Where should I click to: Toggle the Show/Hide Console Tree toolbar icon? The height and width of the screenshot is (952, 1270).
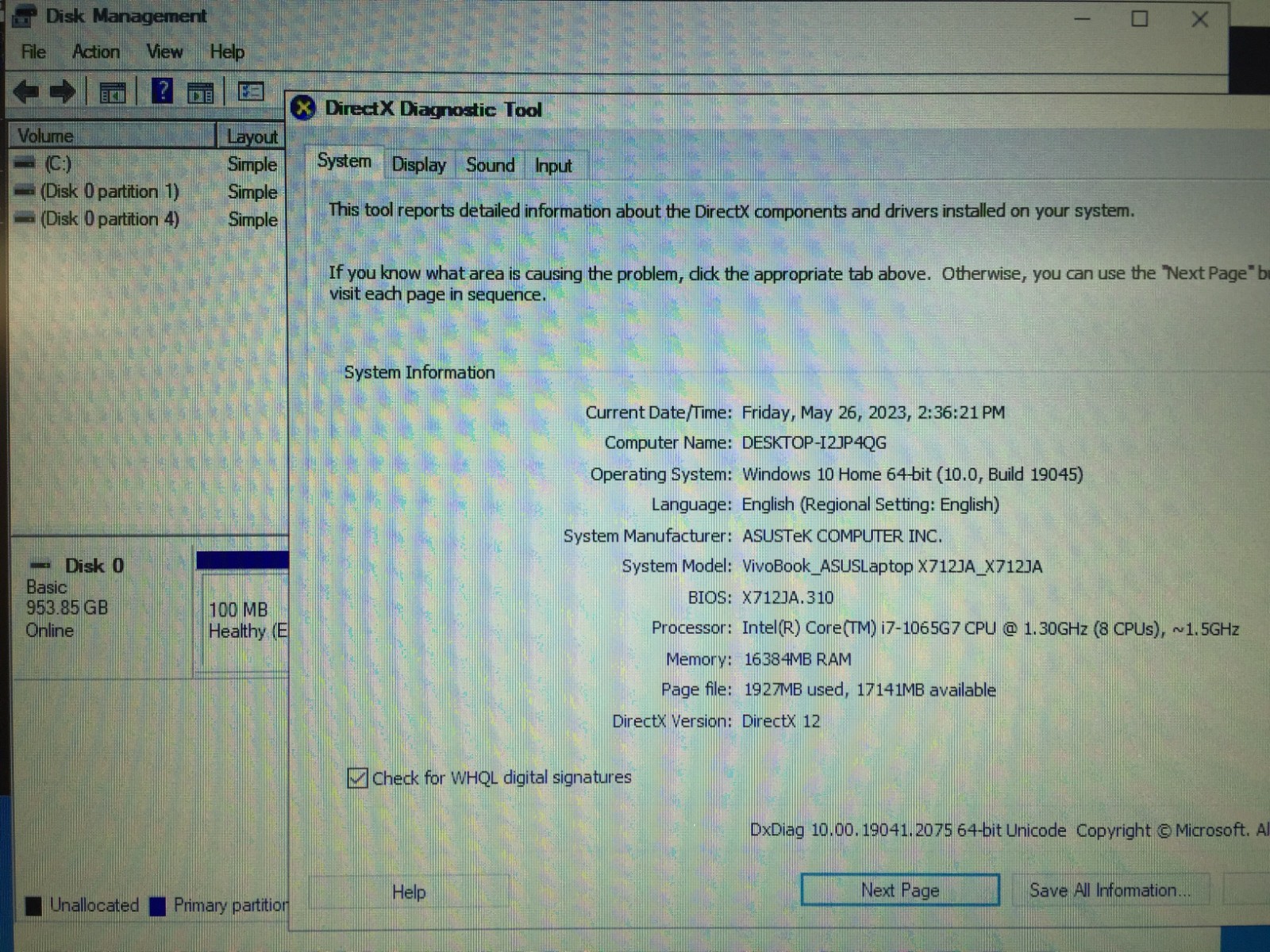tap(113, 93)
